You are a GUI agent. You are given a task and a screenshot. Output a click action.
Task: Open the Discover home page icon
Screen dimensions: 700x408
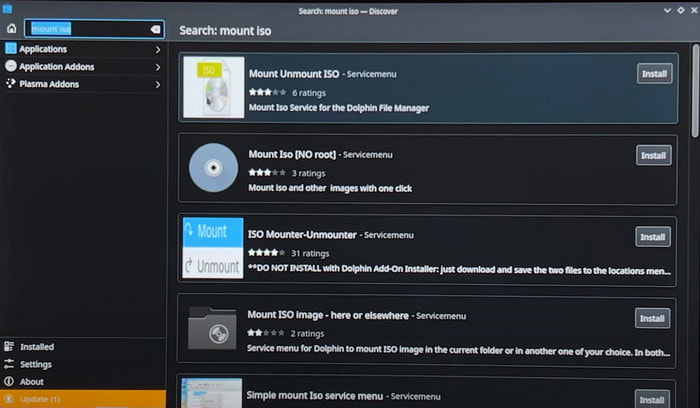[12, 29]
